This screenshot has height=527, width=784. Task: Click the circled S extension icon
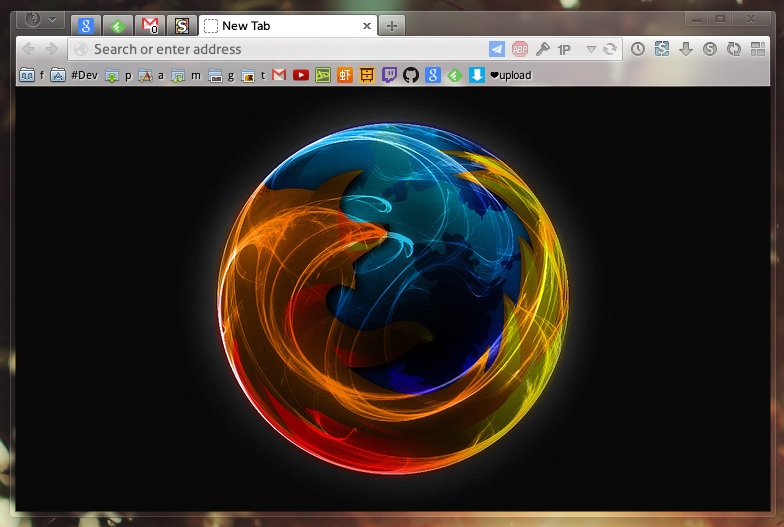coord(710,49)
